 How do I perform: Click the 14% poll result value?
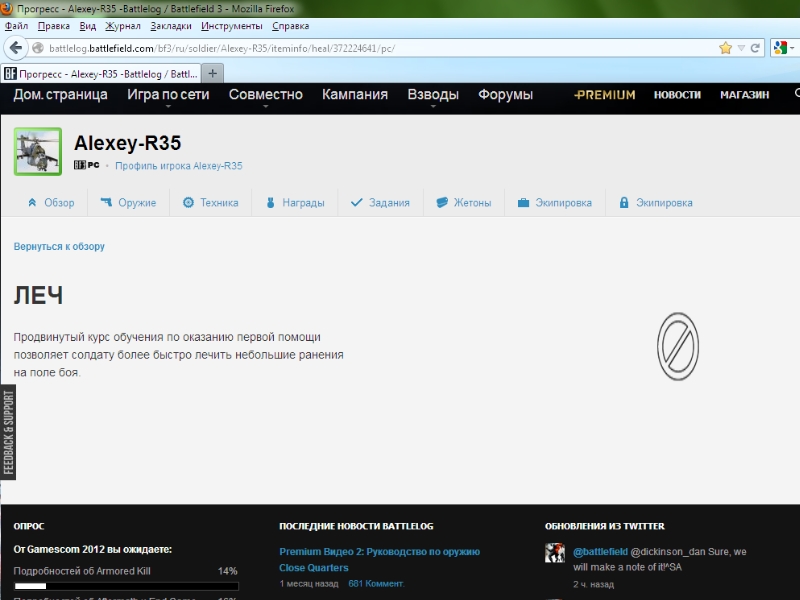[x=228, y=571]
